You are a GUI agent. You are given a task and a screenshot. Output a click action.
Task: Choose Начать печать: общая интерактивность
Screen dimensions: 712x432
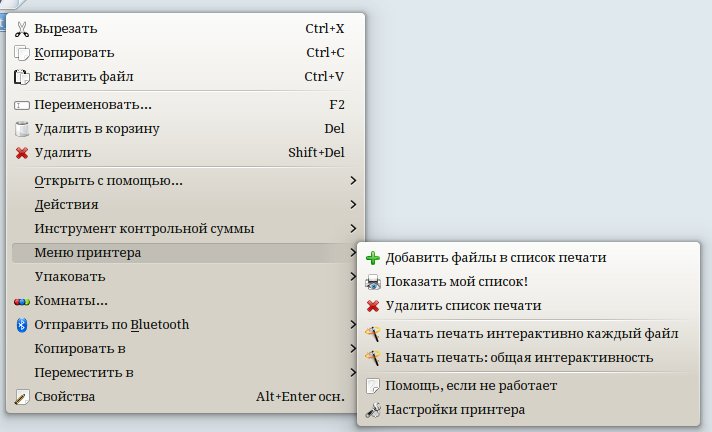point(519,358)
